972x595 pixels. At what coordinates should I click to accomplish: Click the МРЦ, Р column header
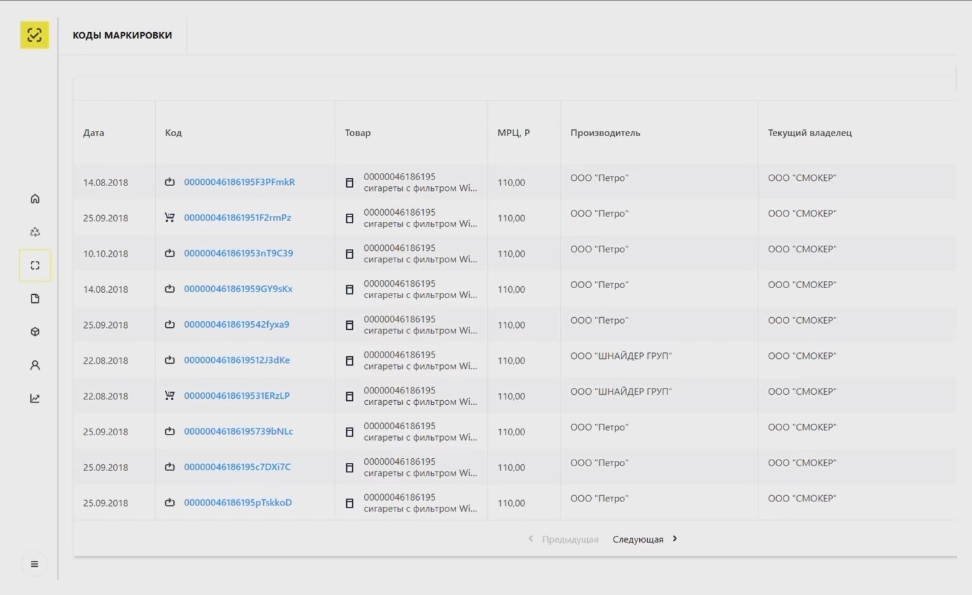point(513,133)
